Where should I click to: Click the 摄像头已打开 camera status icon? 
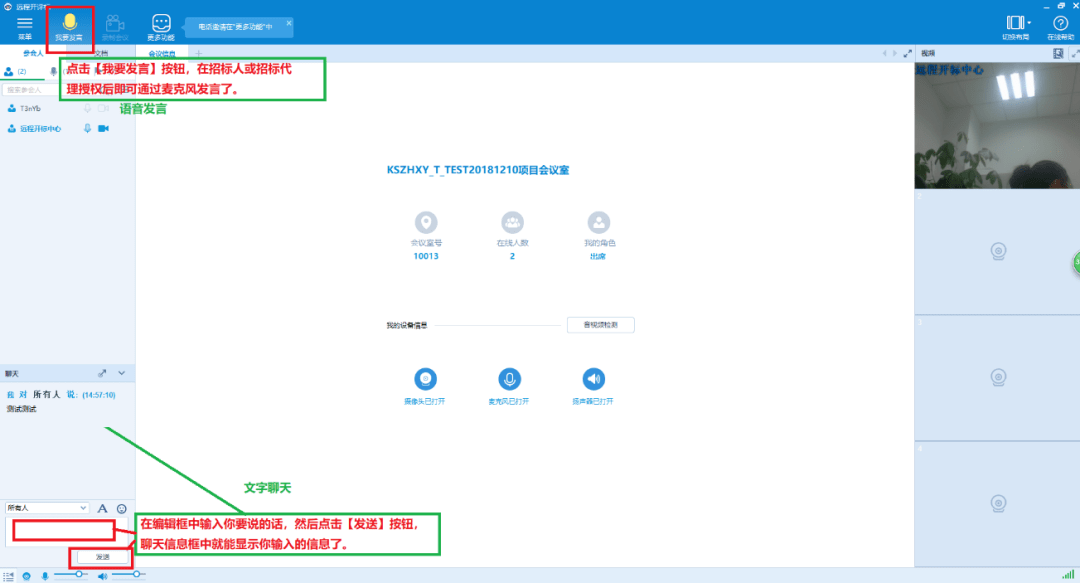click(x=425, y=378)
